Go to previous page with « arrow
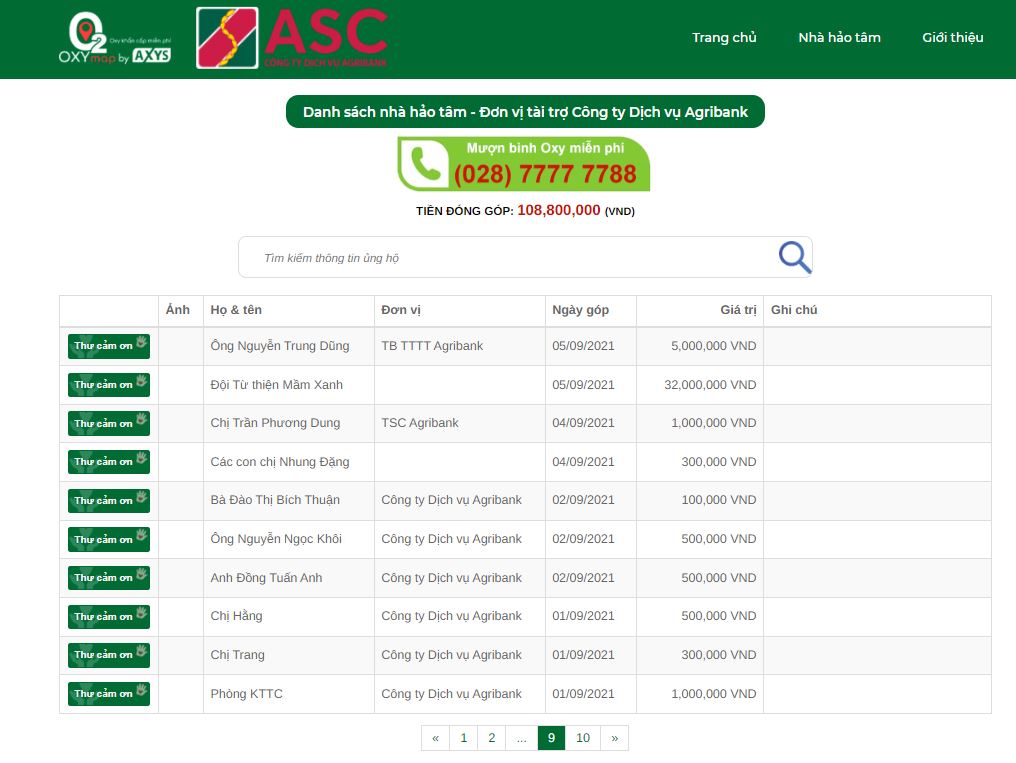 435,738
